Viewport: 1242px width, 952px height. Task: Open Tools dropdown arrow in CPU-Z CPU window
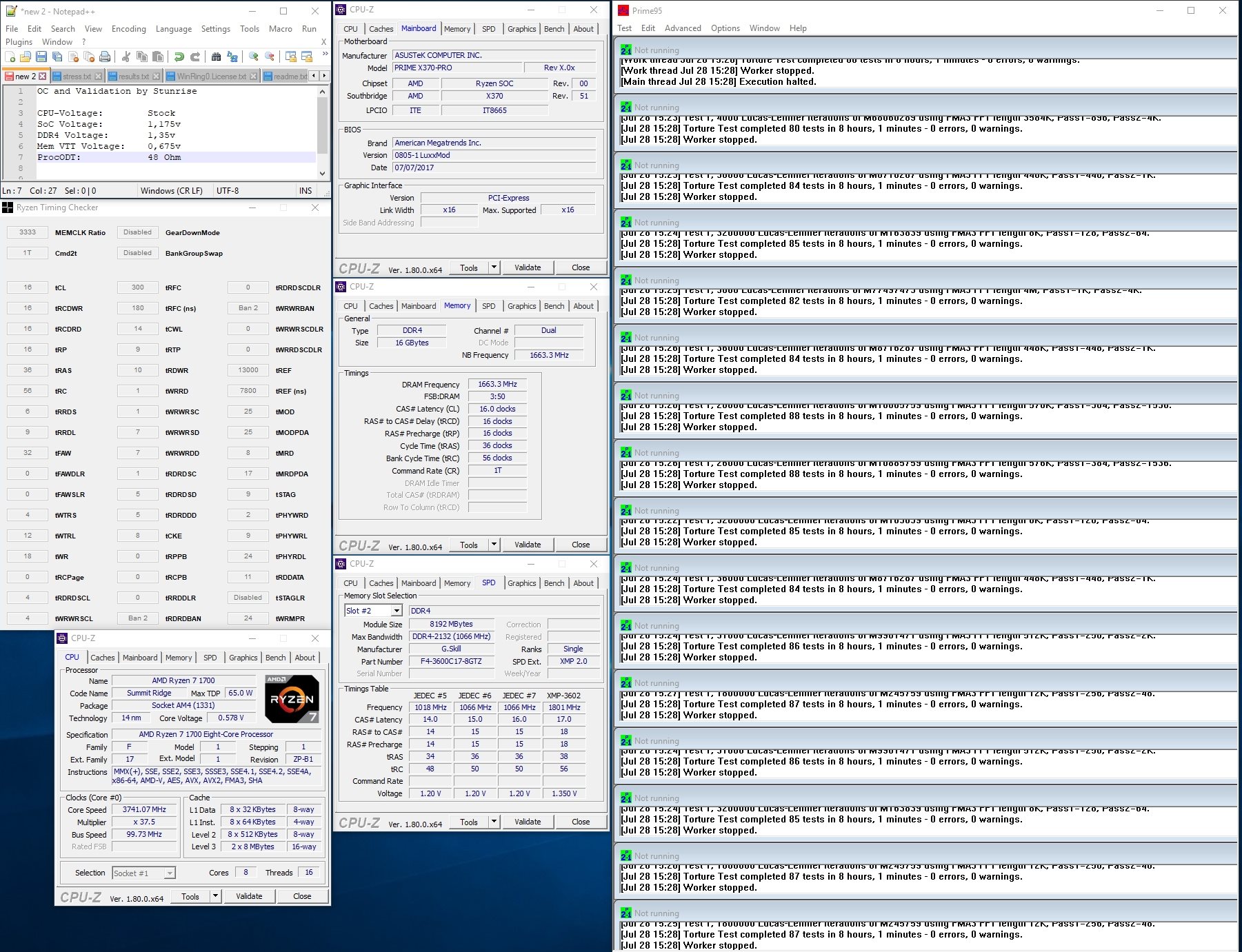click(x=215, y=896)
